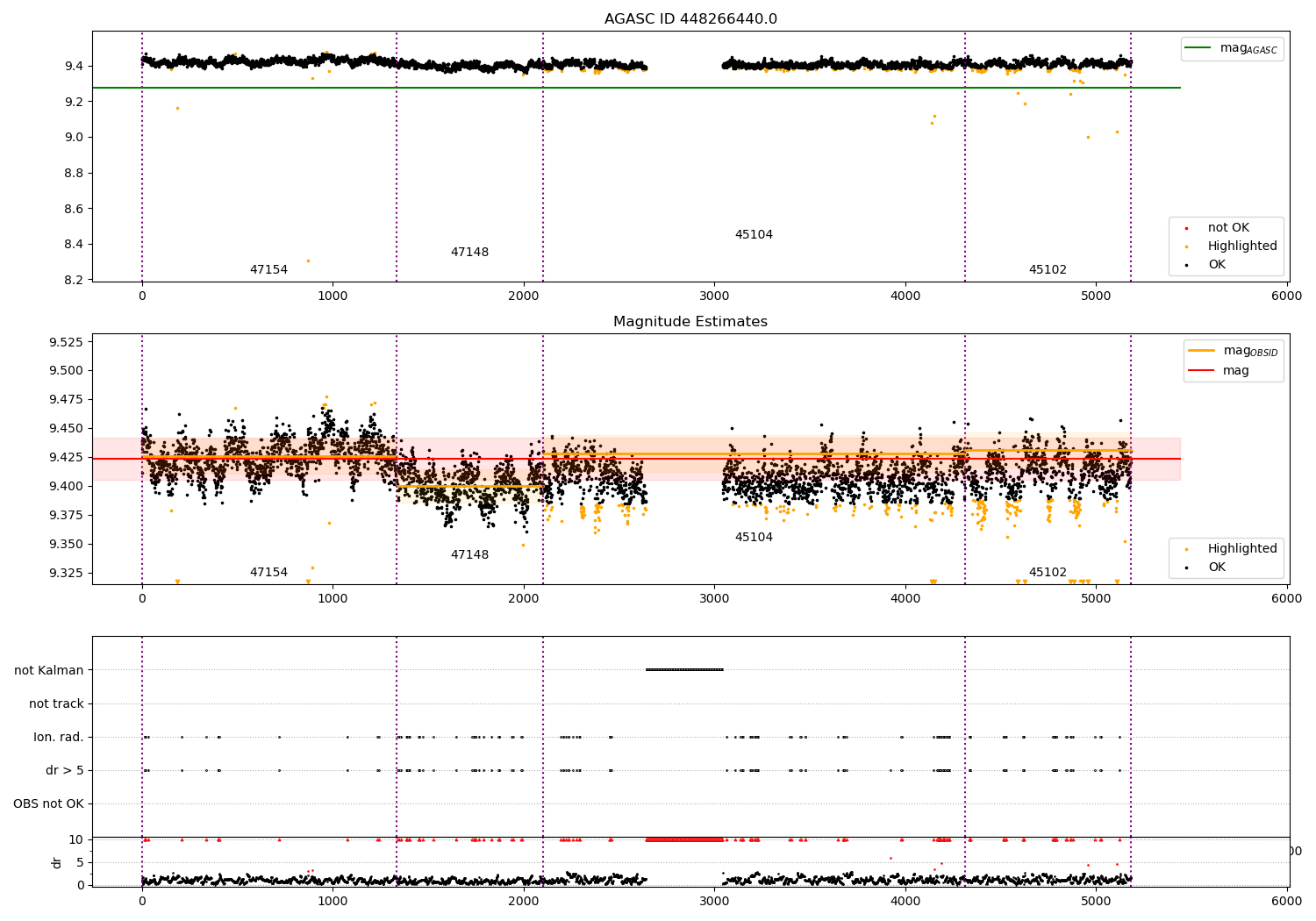Viewport: 1316px width, 921px height.
Task: Click x-tick 2000 under the Magnitude Estimates plot
Action: (524, 599)
